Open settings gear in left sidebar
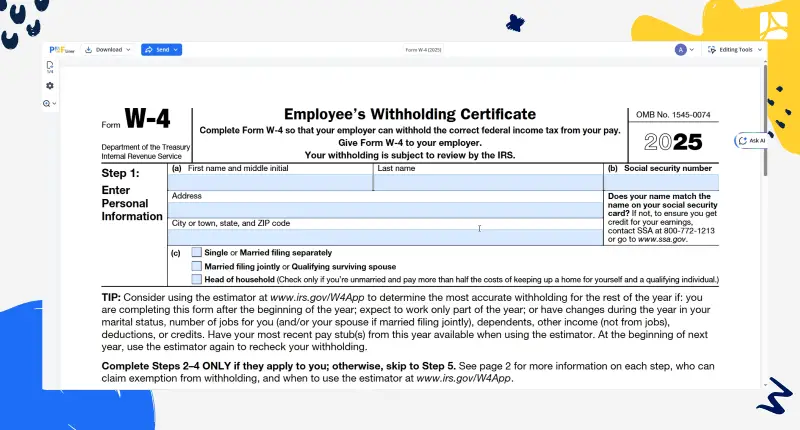Image resolution: width=800 pixels, height=430 pixels. (x=49, y=86)
